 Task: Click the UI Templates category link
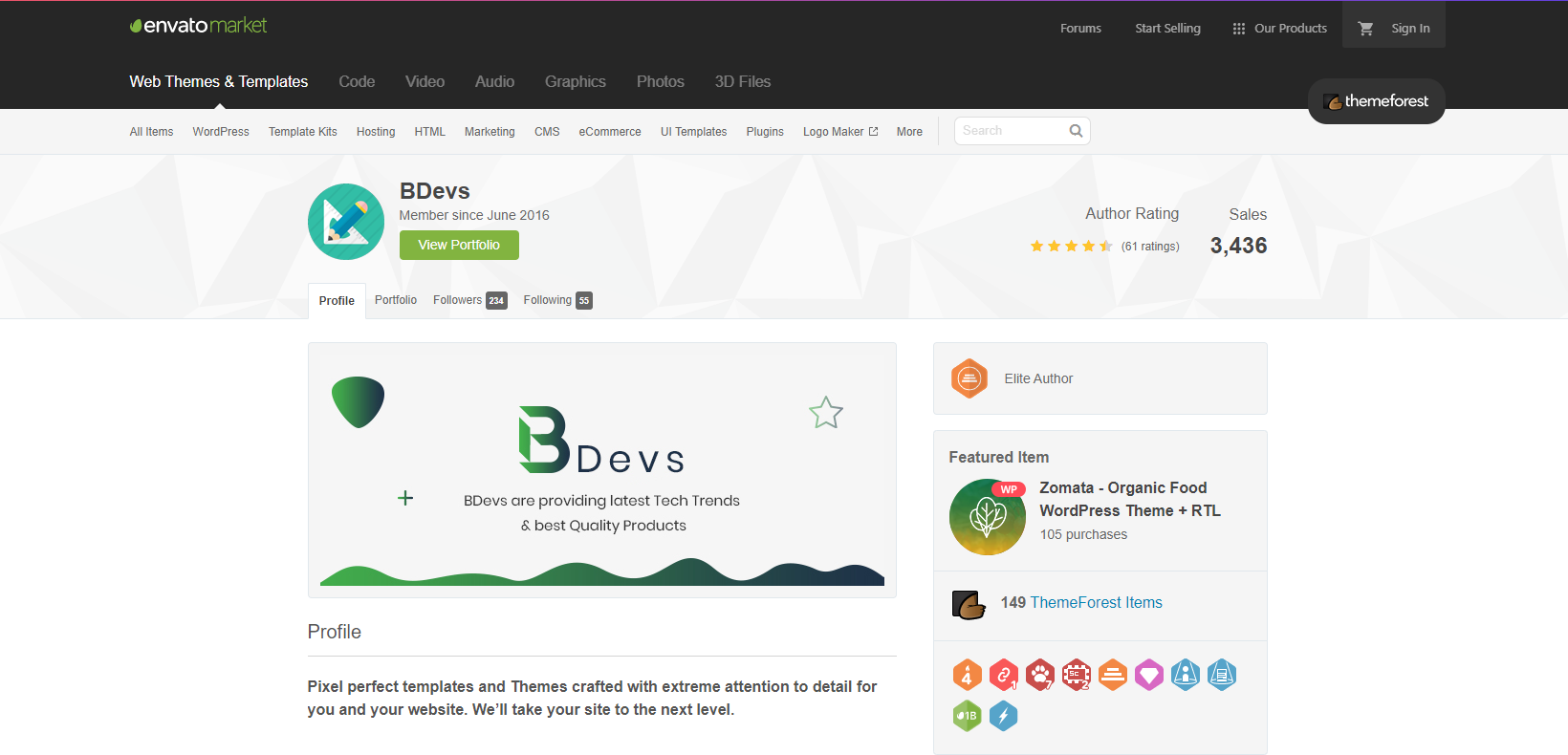(x=693, y=132)
